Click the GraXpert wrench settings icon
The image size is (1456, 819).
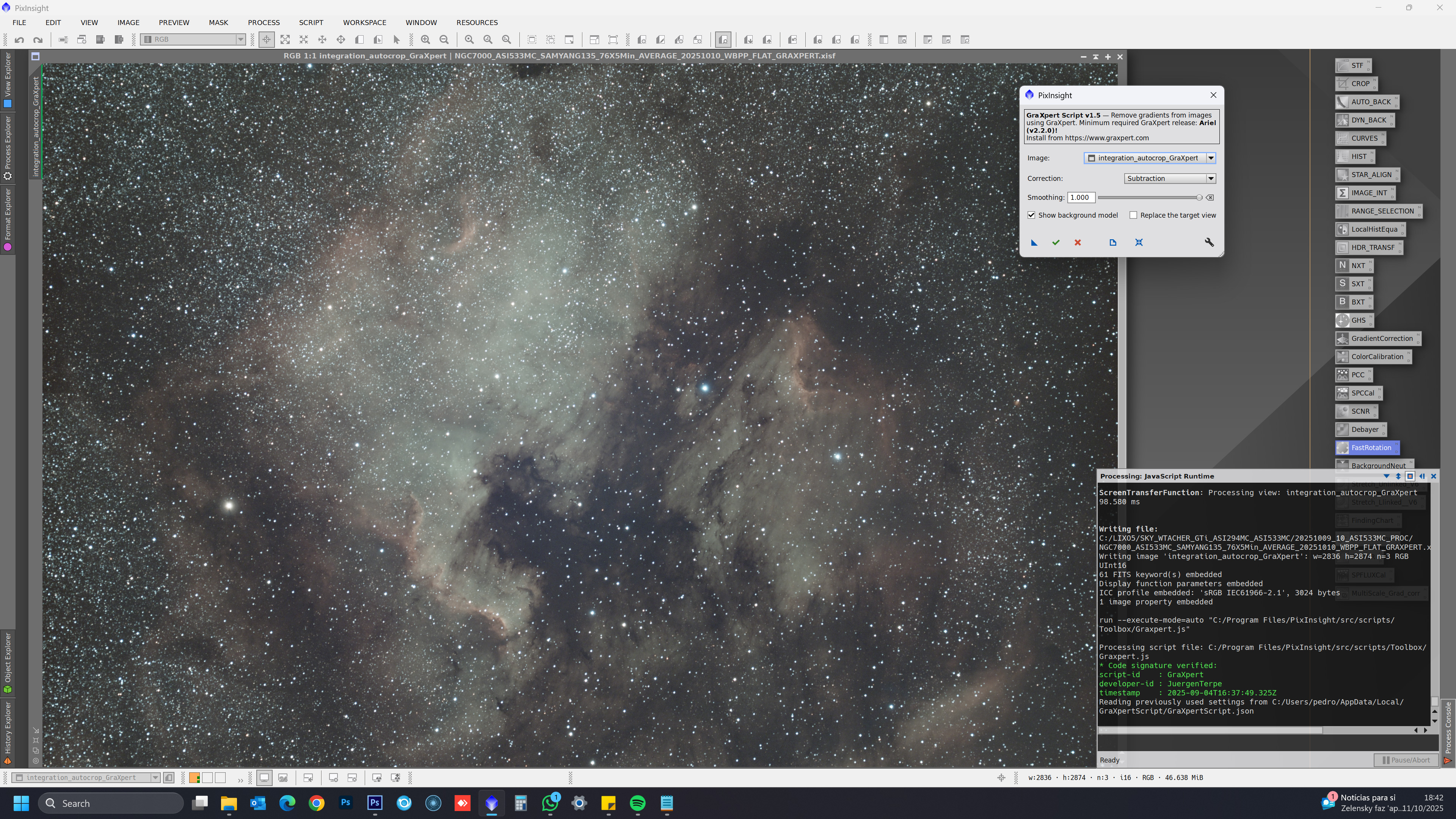[x=1209, y=243]
